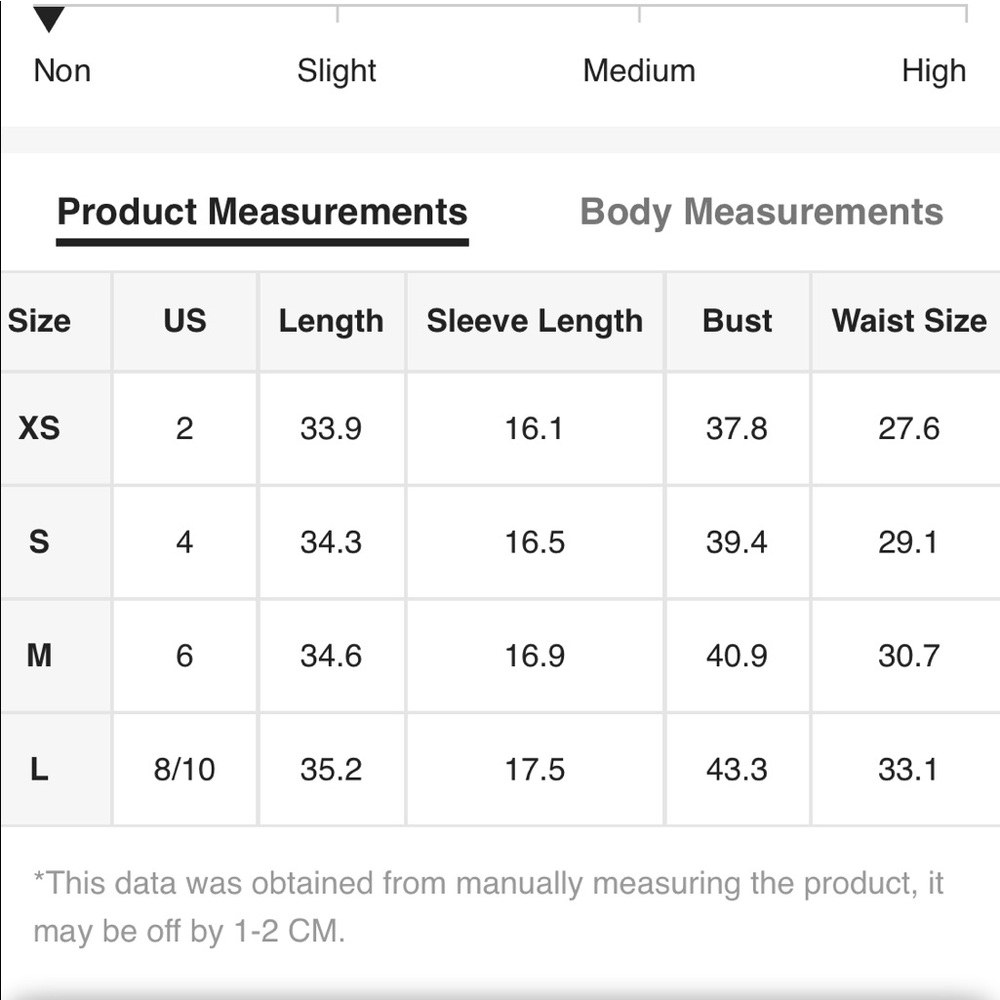Click the US column header

point(185,321)
